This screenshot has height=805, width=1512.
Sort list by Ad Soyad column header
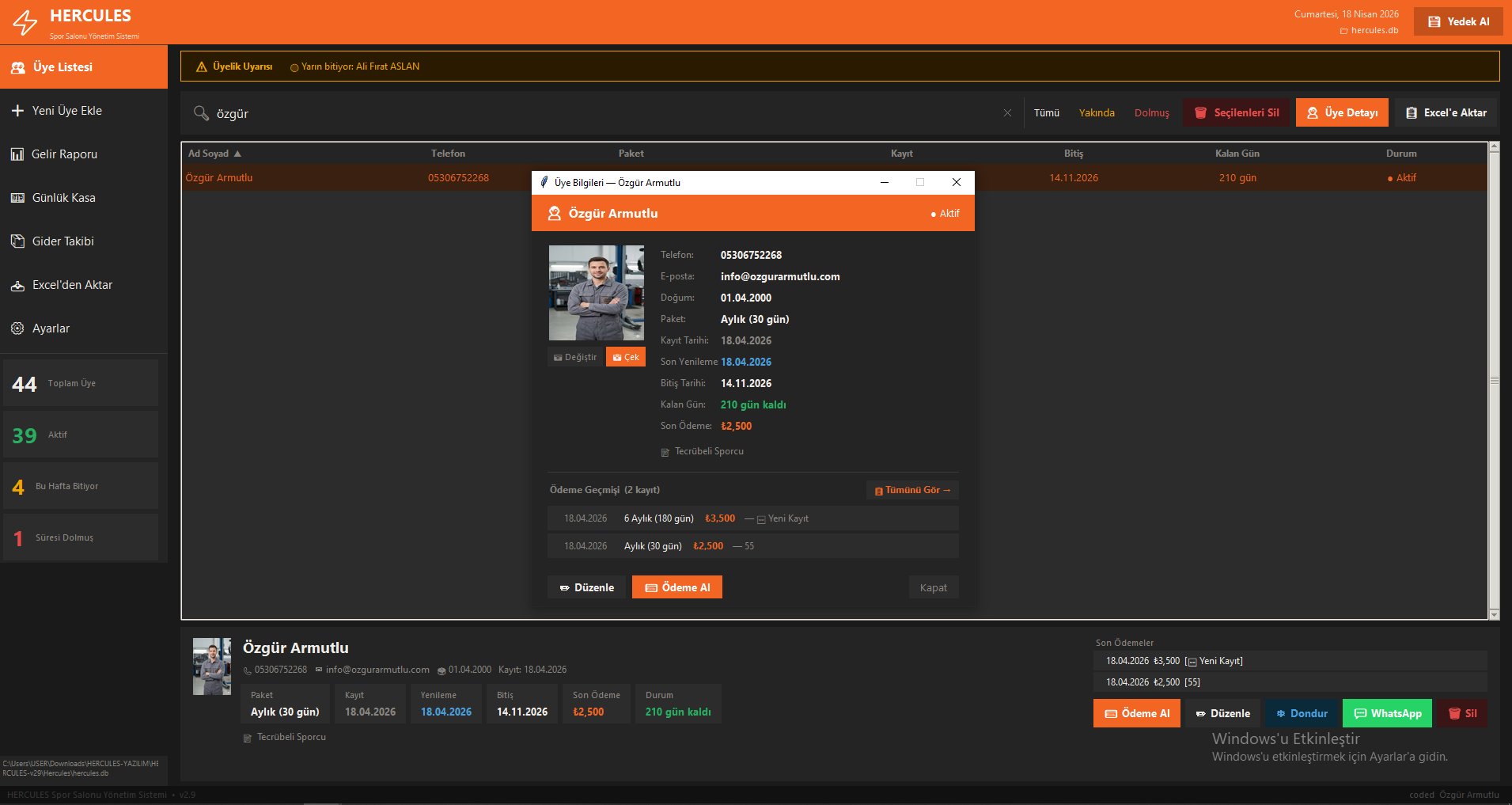coord(209,154)
